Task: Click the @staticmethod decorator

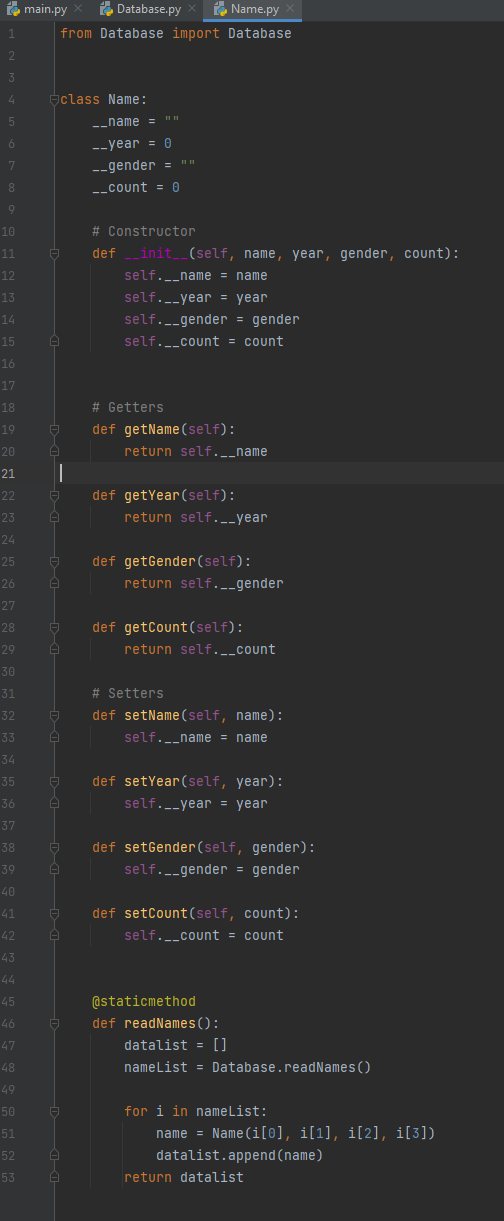Action: [x=144, y=1002]
